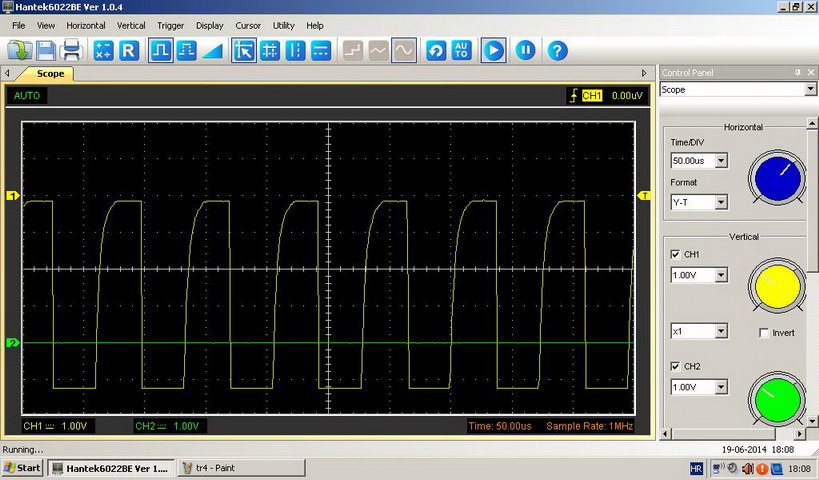Open Help with the question mark icon
Screen dimensions: 819x480
point(557,50)
